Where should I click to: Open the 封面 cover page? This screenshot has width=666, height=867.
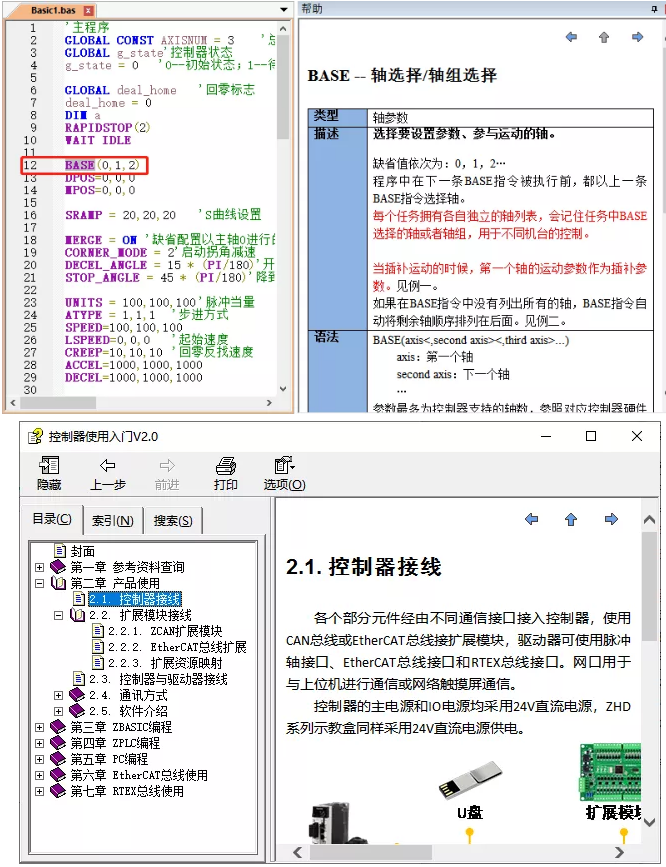83,551
